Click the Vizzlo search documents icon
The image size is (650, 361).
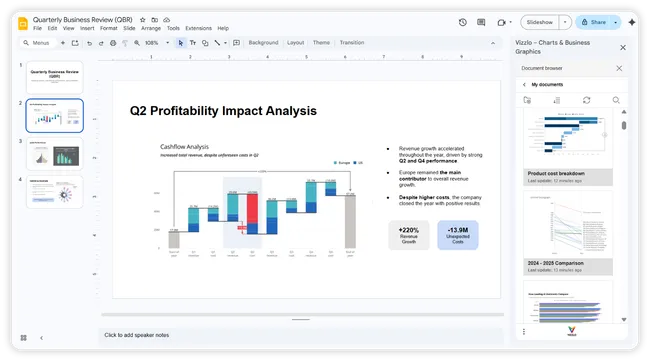[616, 100]
